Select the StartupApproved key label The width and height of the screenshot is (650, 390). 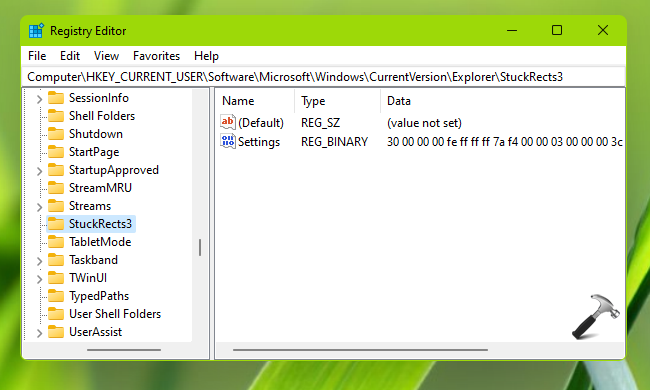(x=114, y=170)
